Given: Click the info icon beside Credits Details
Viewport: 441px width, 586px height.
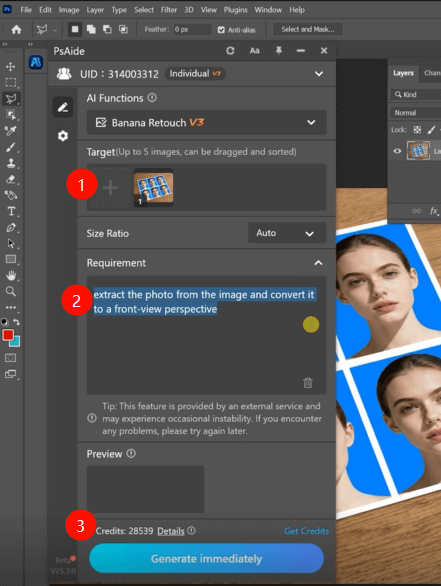Looking at the screenshot, I should click(191, 530).
